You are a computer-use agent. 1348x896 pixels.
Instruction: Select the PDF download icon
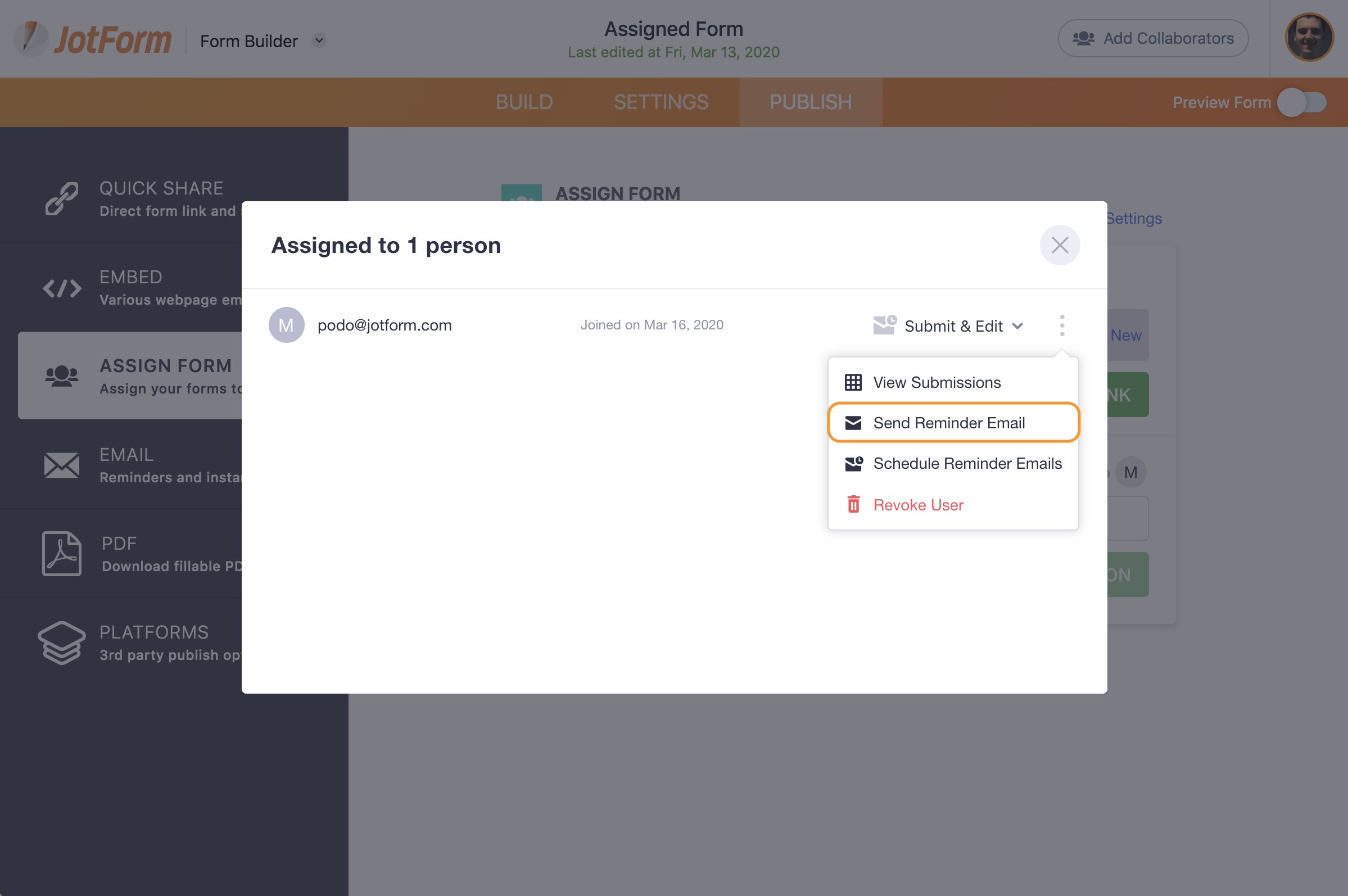point(61,553)
